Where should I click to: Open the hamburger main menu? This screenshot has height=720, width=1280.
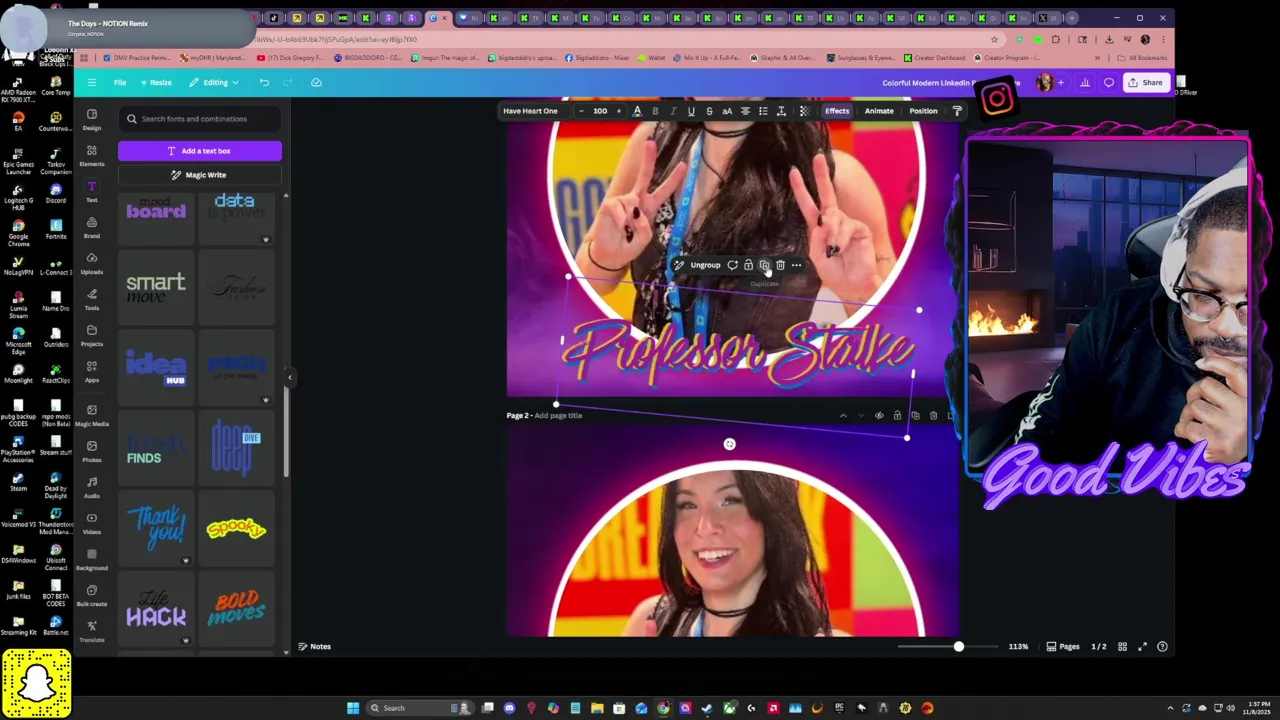92,82
